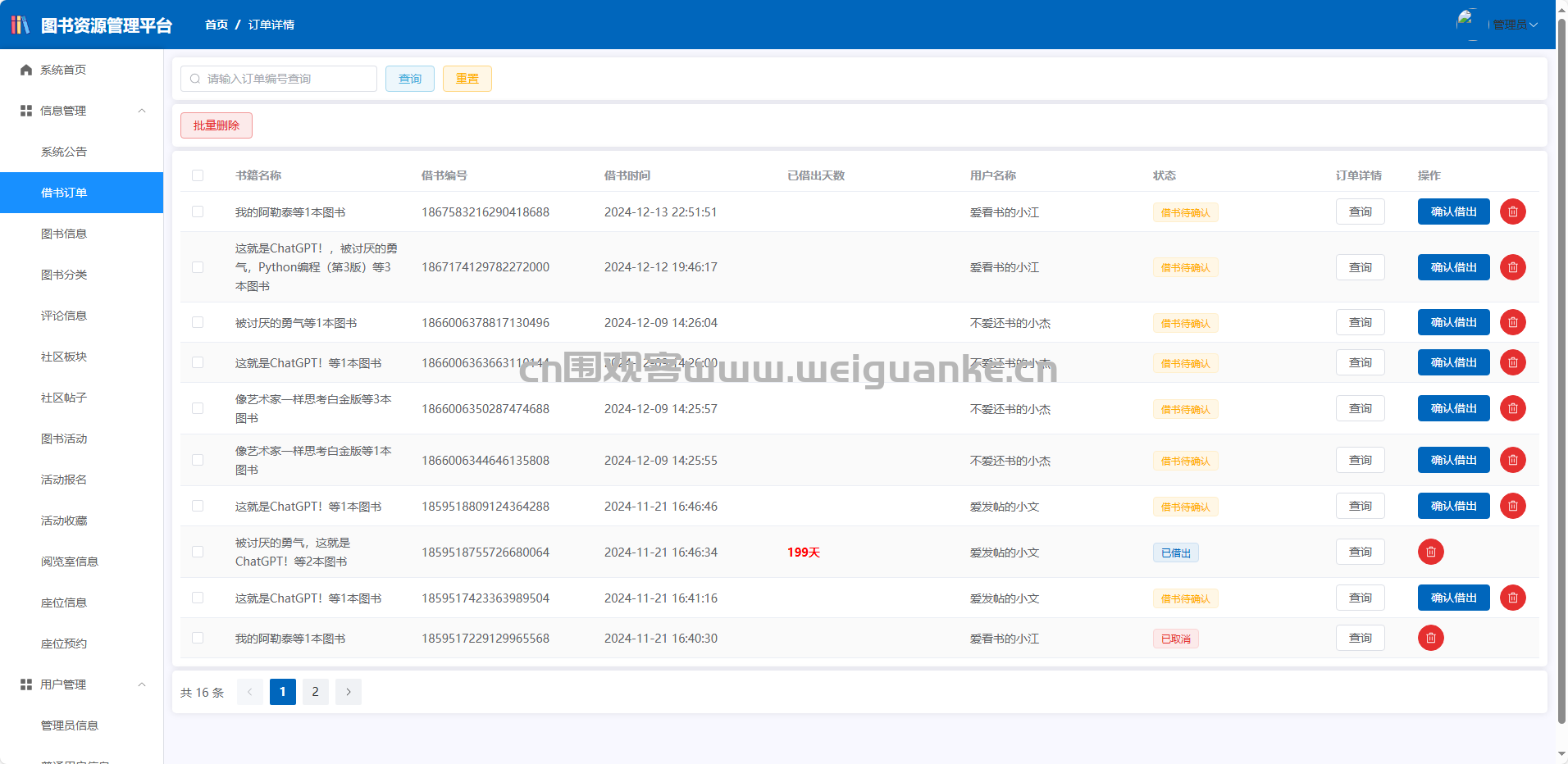Check the row for order 1867583216290418688

(198, 211)
